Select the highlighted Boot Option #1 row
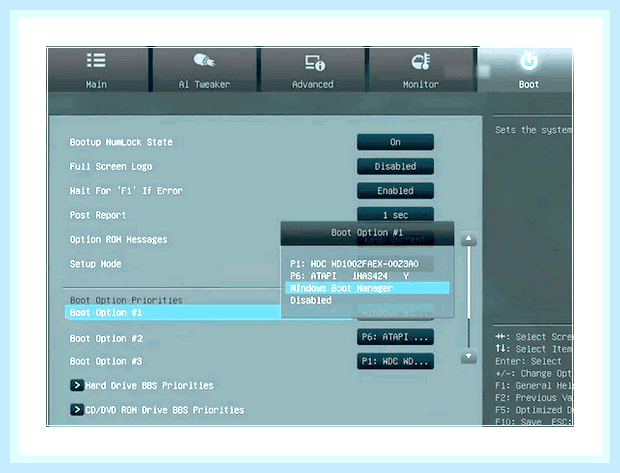The image size is (620, 473). click(173, 312)
